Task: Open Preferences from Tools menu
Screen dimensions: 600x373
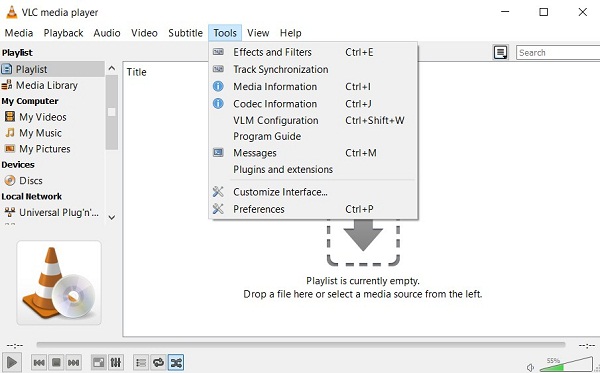Action: [x=313, y=209]
